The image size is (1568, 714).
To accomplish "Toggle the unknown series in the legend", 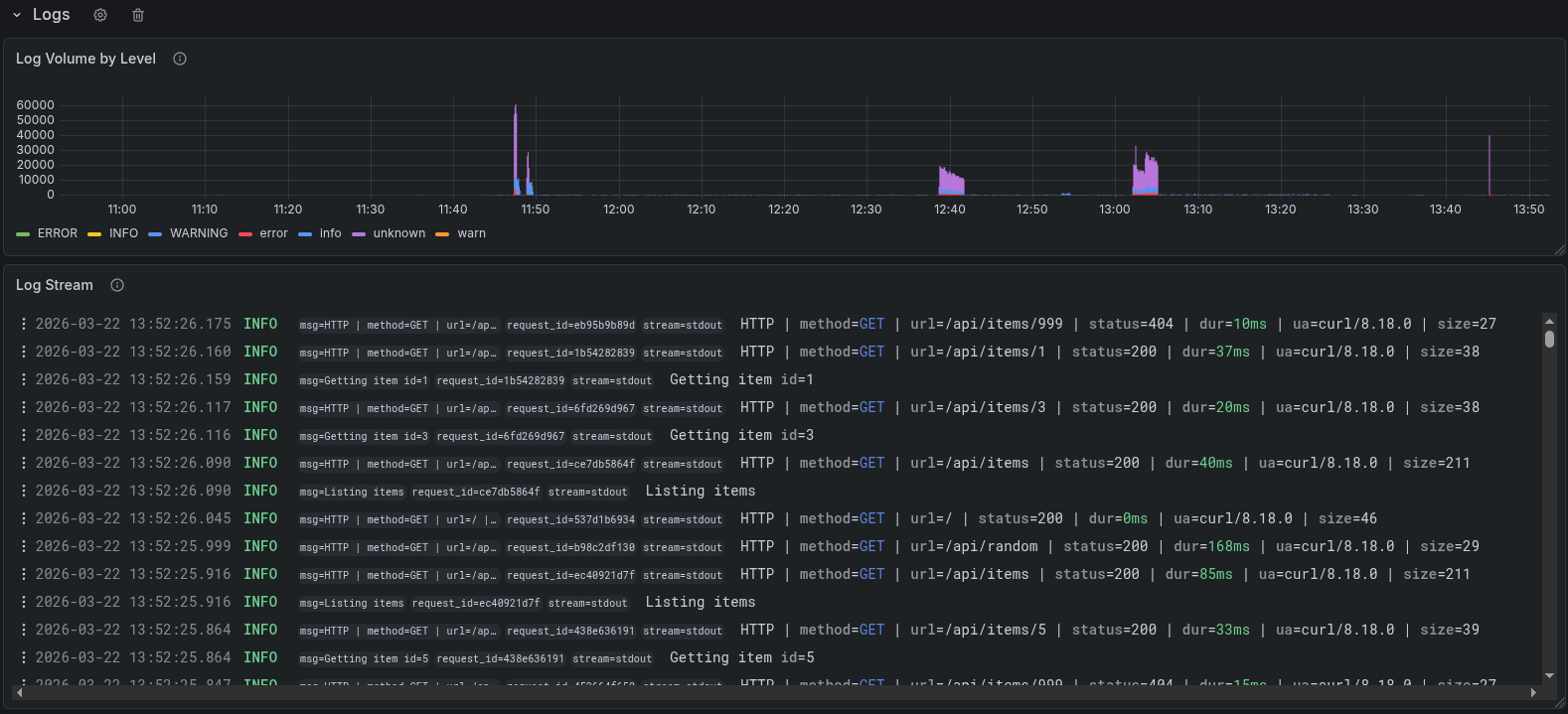I will [x=398, y=233].
